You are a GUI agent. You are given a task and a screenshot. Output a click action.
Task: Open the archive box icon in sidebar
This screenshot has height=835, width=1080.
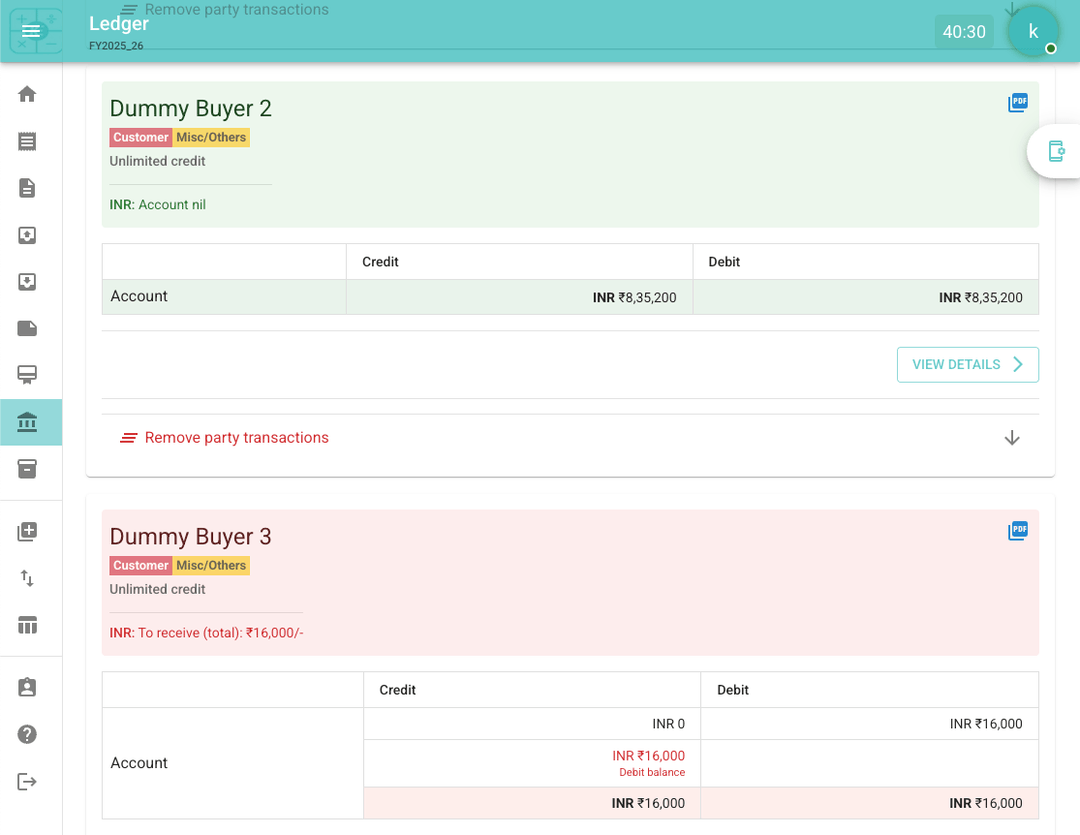pyautogui.click(x=27, y=469)
